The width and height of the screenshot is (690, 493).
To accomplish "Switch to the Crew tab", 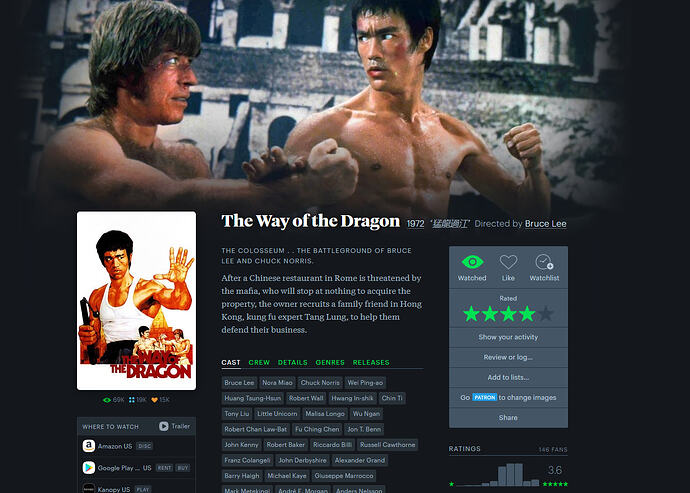I will (x=259, y=362).
